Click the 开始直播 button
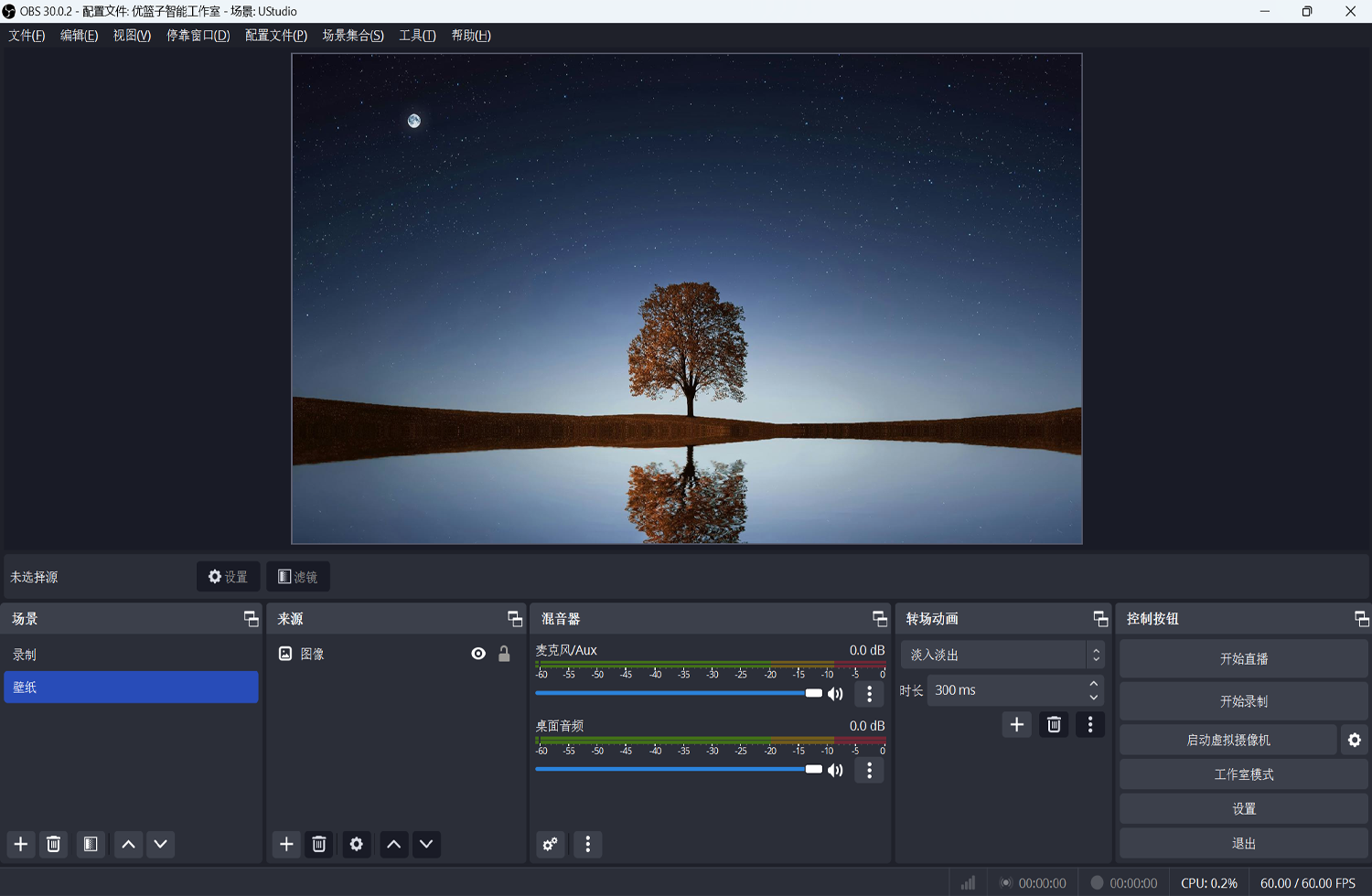Viewport: 1372px width, 896px height. pyautogui.click(x=1243, y=658)
